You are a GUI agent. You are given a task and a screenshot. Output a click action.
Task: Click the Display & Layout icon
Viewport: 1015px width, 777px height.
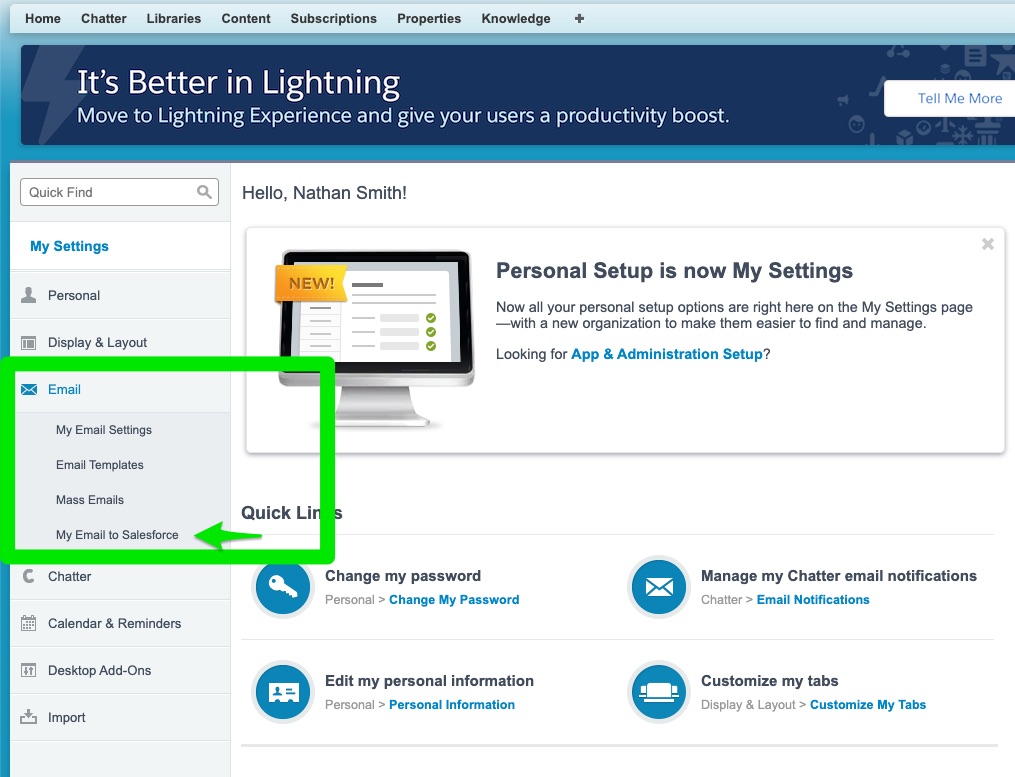tap(29, 342)
